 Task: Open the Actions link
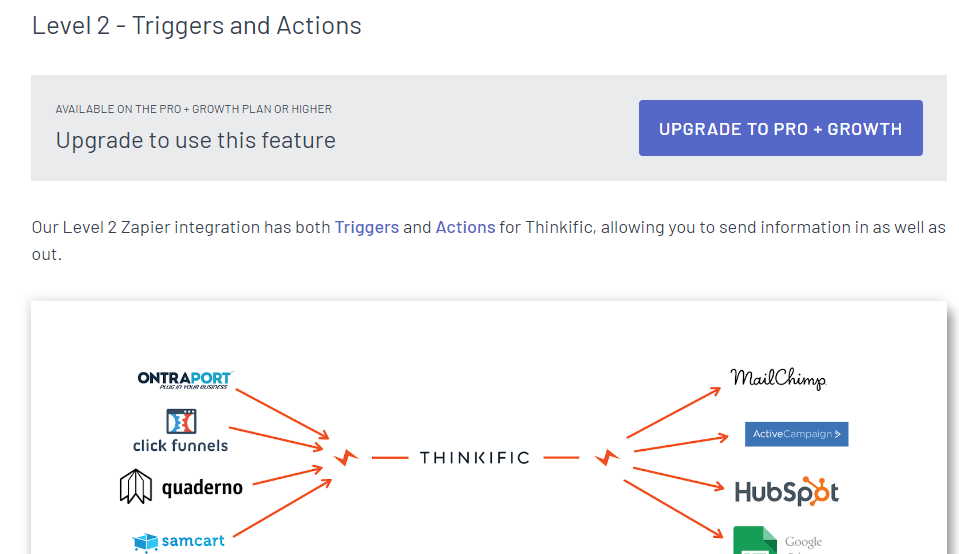point(465,227)
